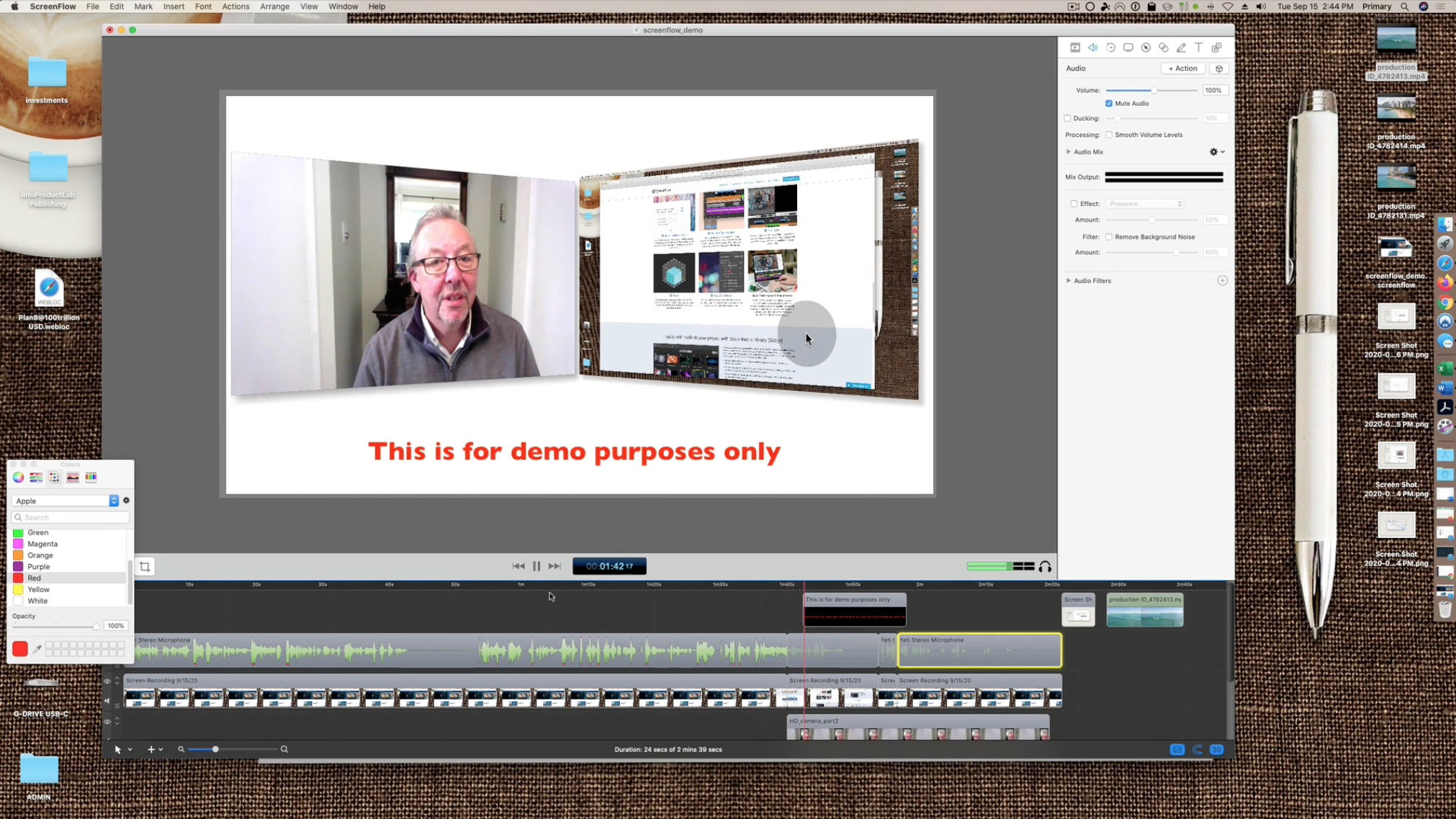Jump forward with fast-forward button
Viewport: 1456px width, 819px height.
(554, 567)
